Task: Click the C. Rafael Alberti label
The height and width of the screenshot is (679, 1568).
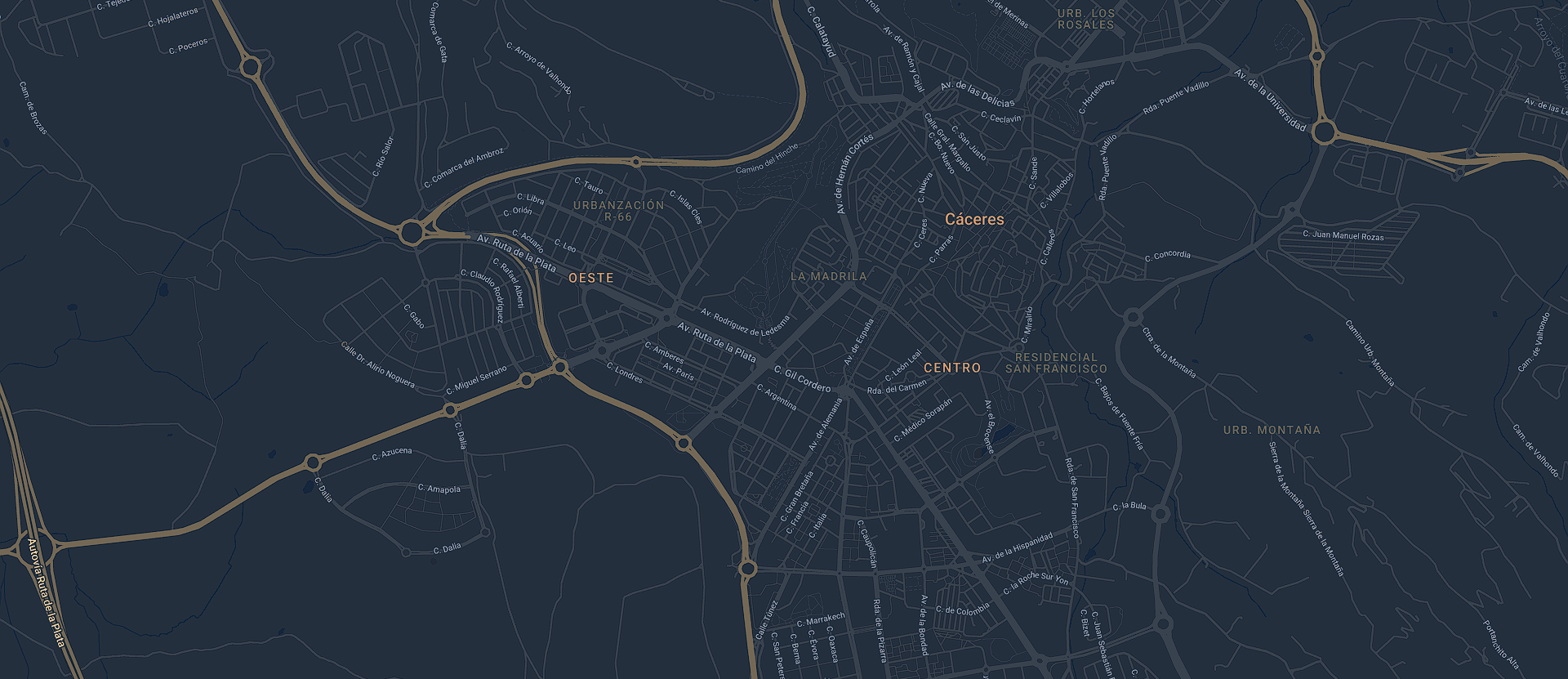Action: [x=508, y=283]
